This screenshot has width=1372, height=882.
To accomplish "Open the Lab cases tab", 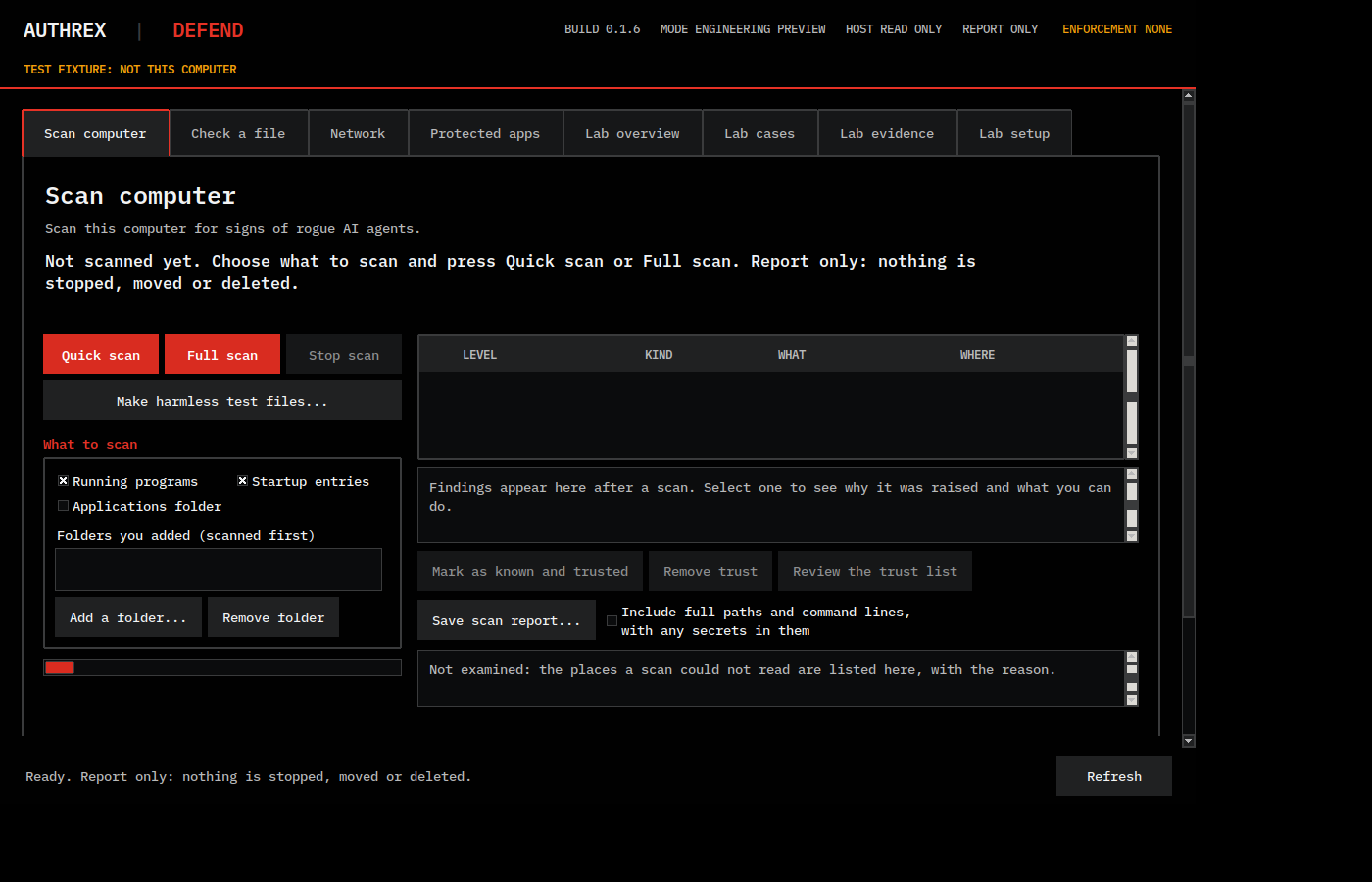I will 759,133.
